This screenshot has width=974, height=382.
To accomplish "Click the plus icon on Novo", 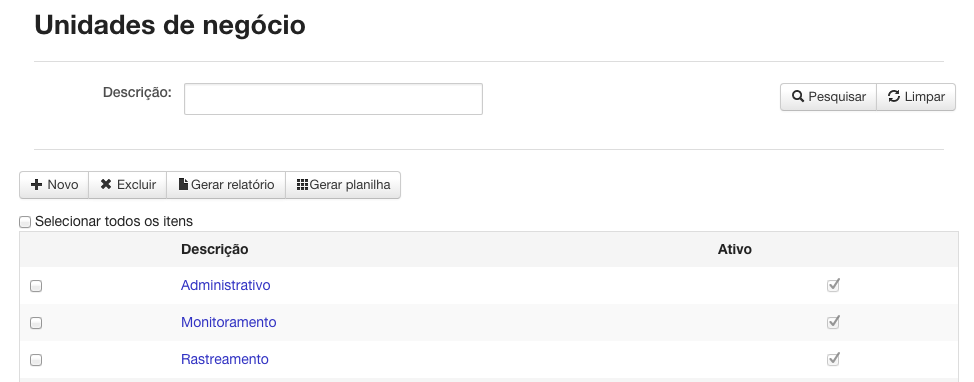I will 37,184.
